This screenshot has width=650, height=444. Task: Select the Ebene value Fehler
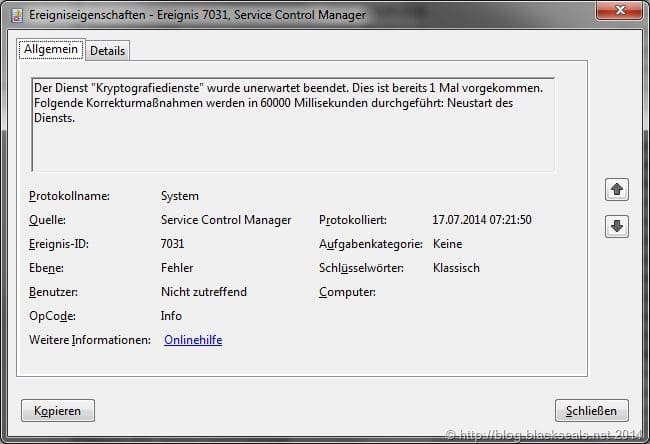tap(177, 268)
